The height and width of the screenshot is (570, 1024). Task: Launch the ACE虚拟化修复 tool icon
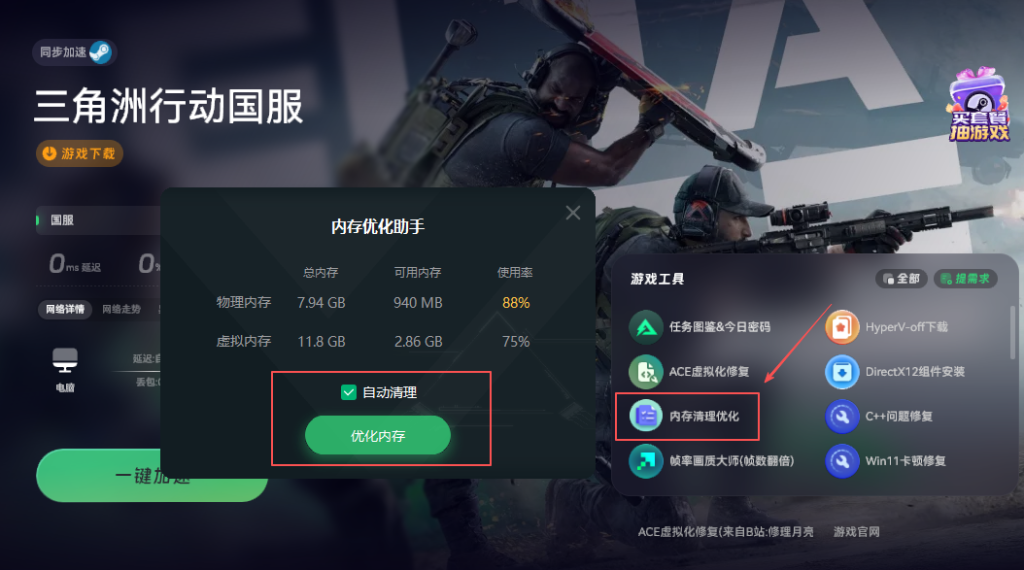[646, 372]
